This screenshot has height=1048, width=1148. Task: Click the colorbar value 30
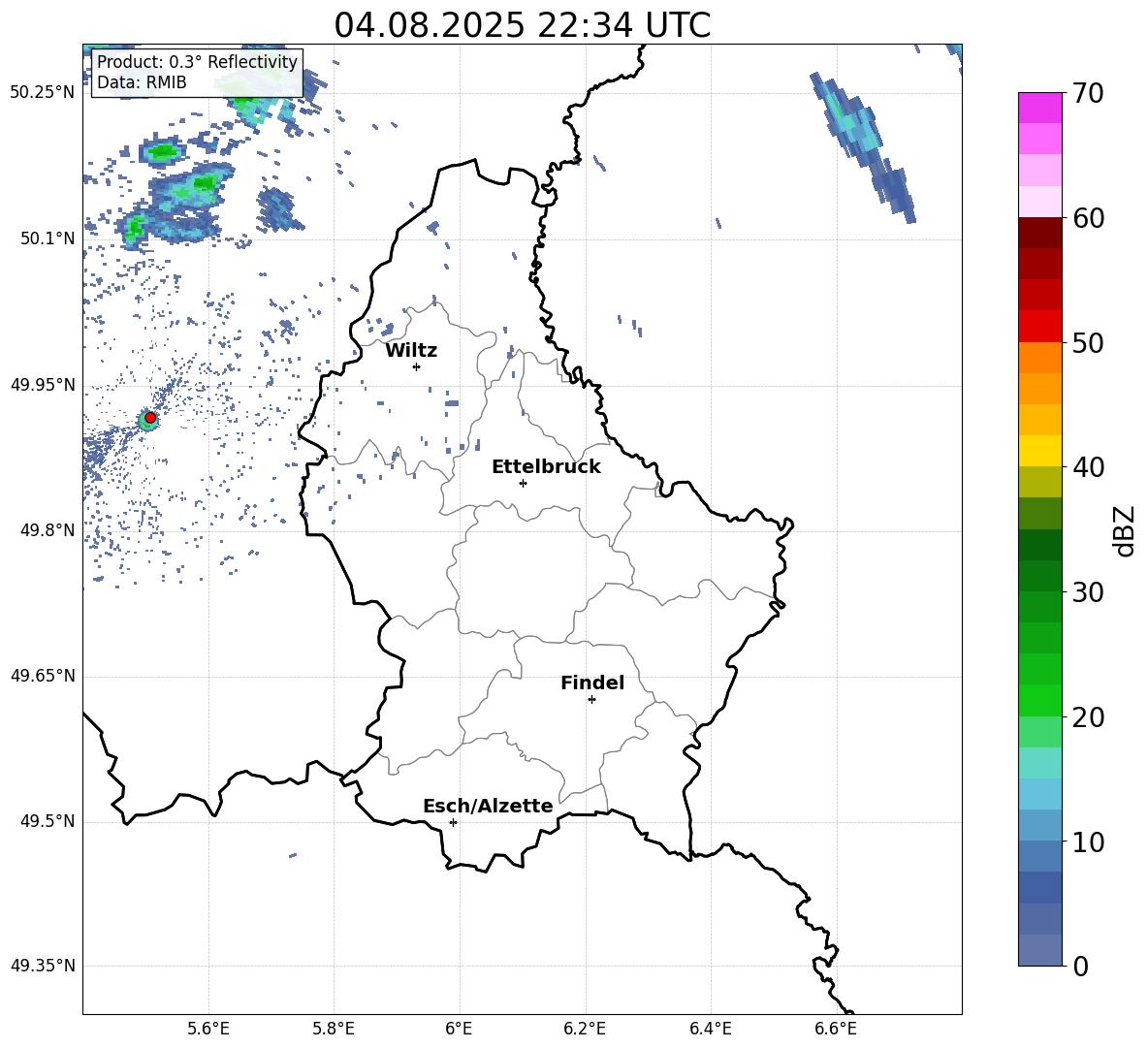[x=1089, y=592]
